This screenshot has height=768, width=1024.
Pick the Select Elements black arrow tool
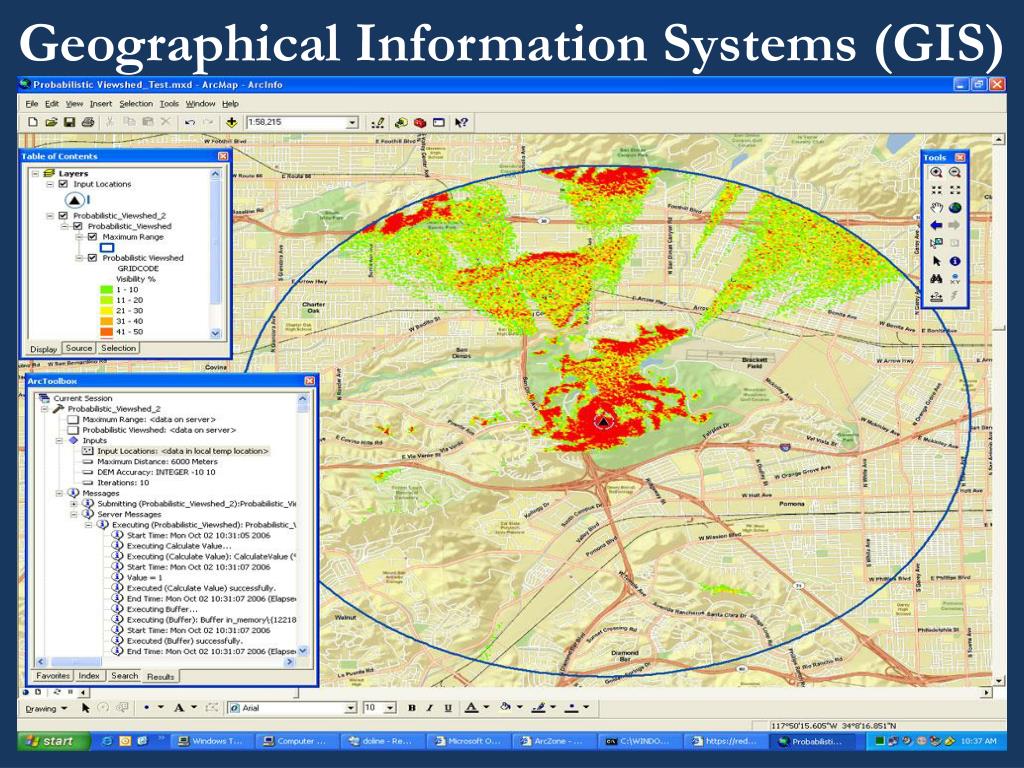point(936,261)
